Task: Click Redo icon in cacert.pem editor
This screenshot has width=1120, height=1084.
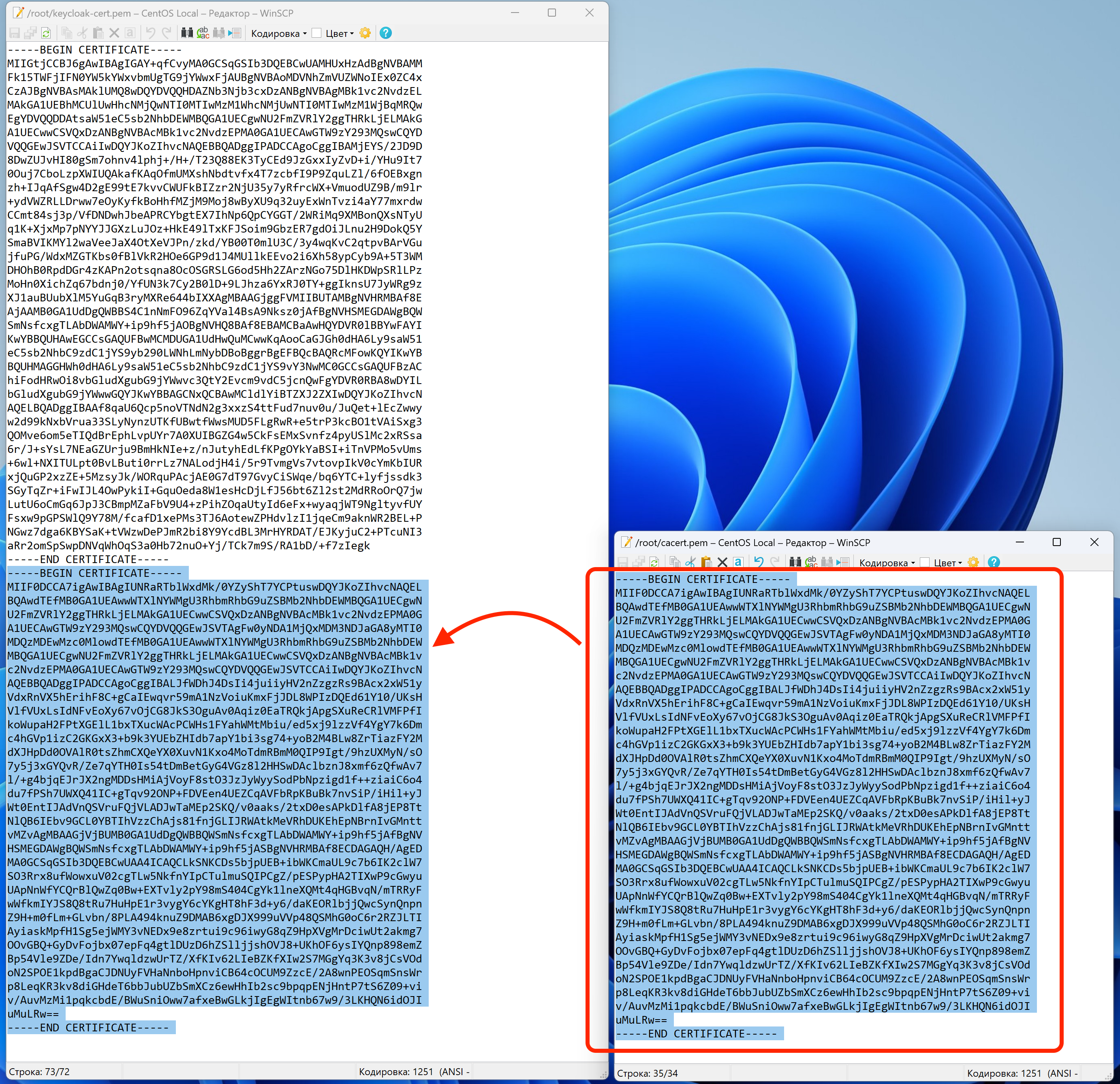Action: [x=775, y=562]
